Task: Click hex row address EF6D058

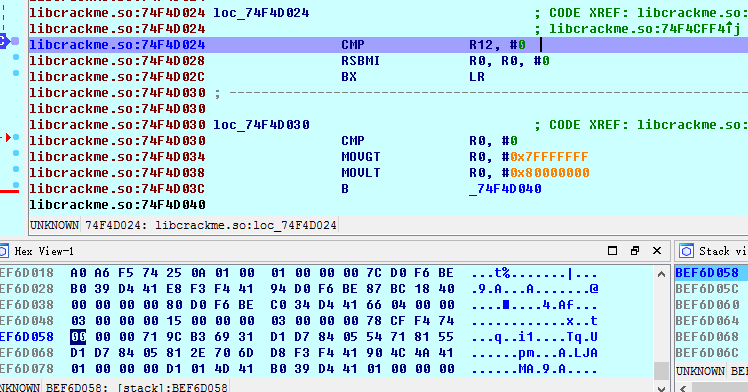Action: (27, 337)
